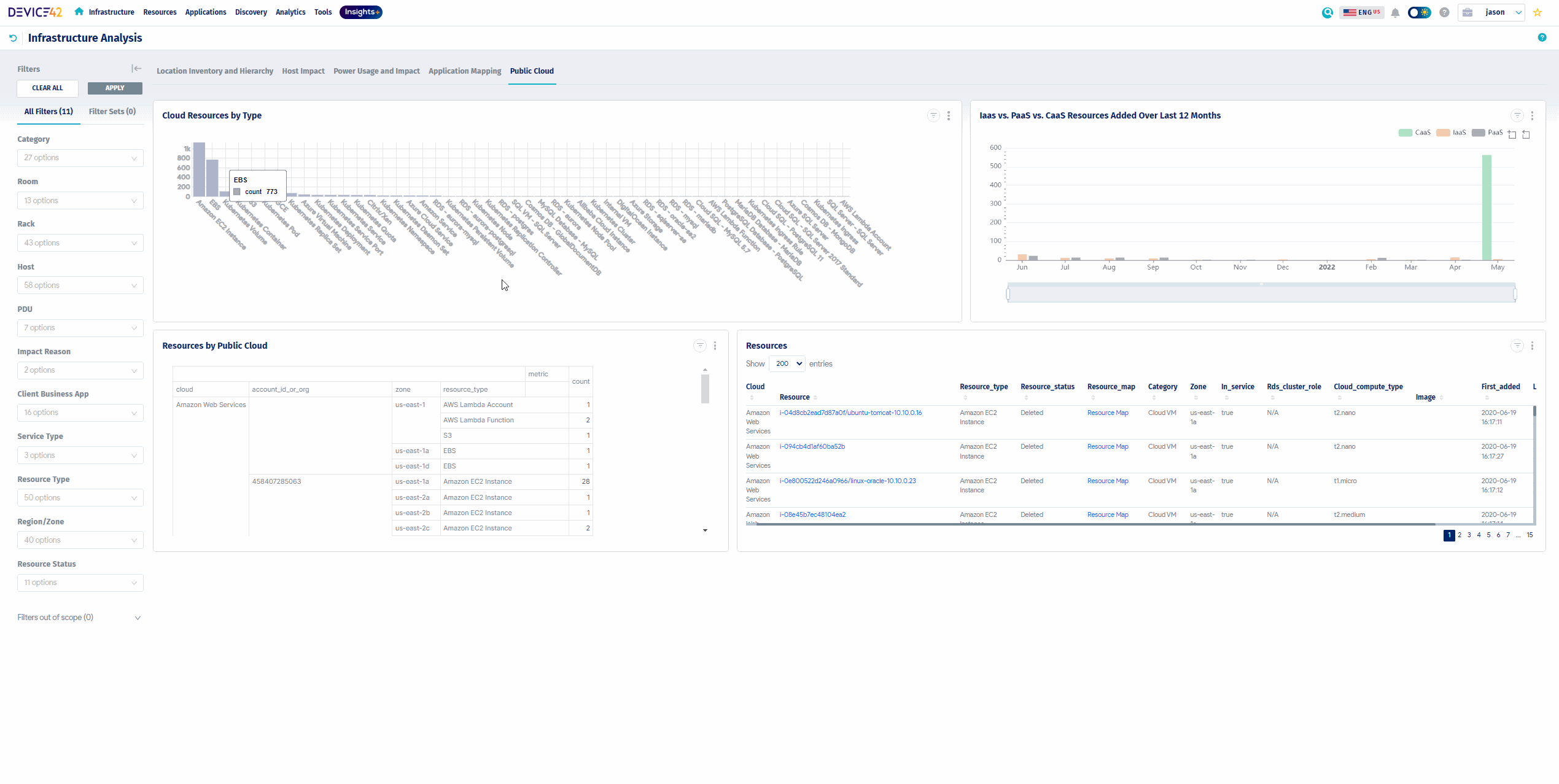Screen dimensions: 1559x784
Task: Open filter icon on Cloud Resources by Type
Action: 933,115
